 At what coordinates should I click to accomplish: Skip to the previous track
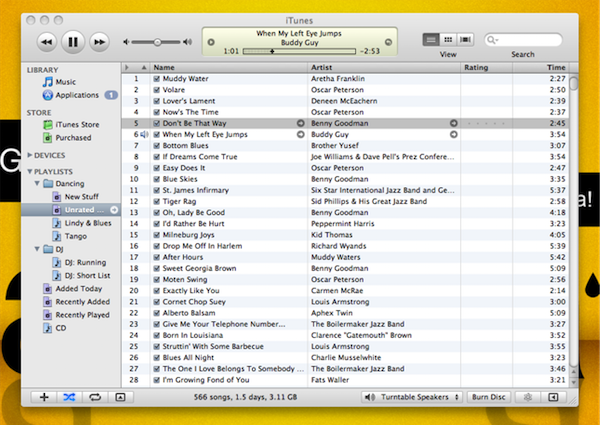(47, 42)
